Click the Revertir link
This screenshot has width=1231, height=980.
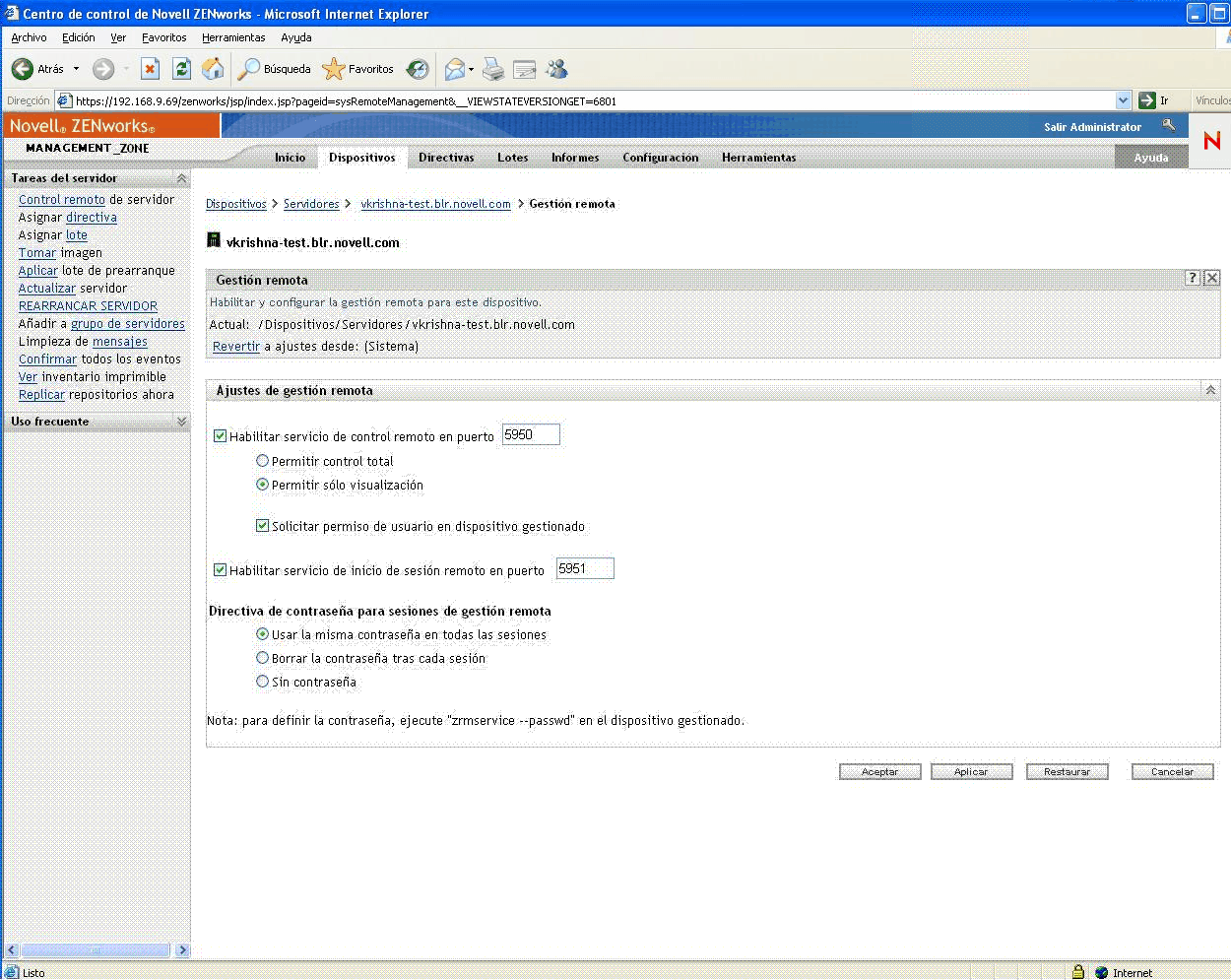click(236, 347)
